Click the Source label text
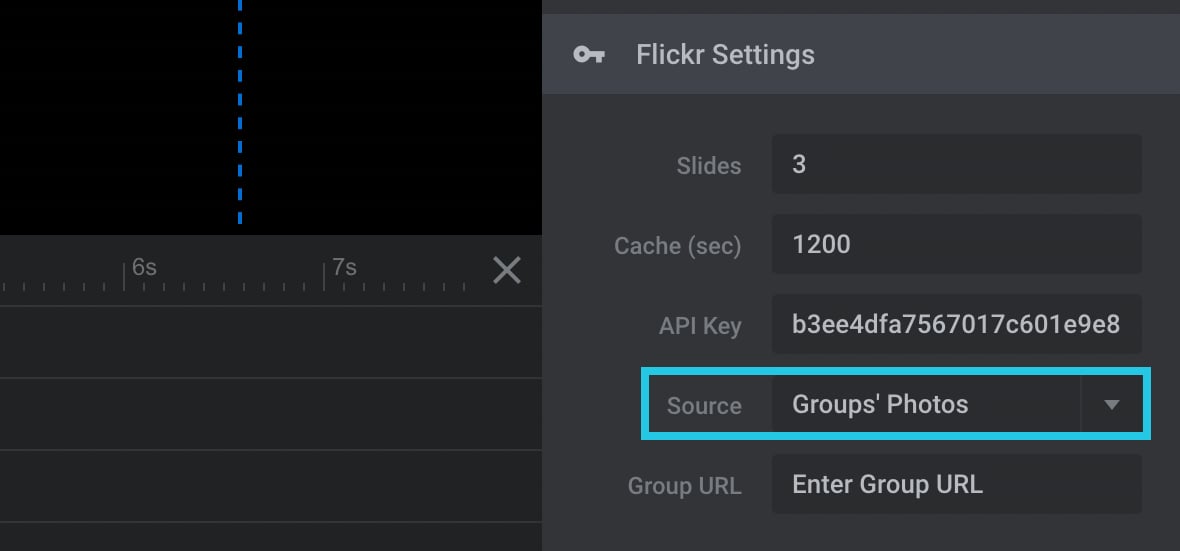This screenshot has width=1180, height=551. coord(704,406)
